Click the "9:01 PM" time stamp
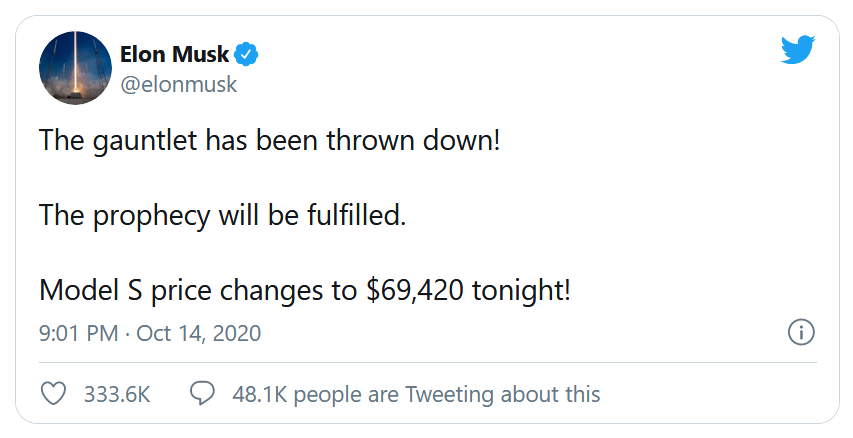 pyautogui.click(x=79, y=333)
